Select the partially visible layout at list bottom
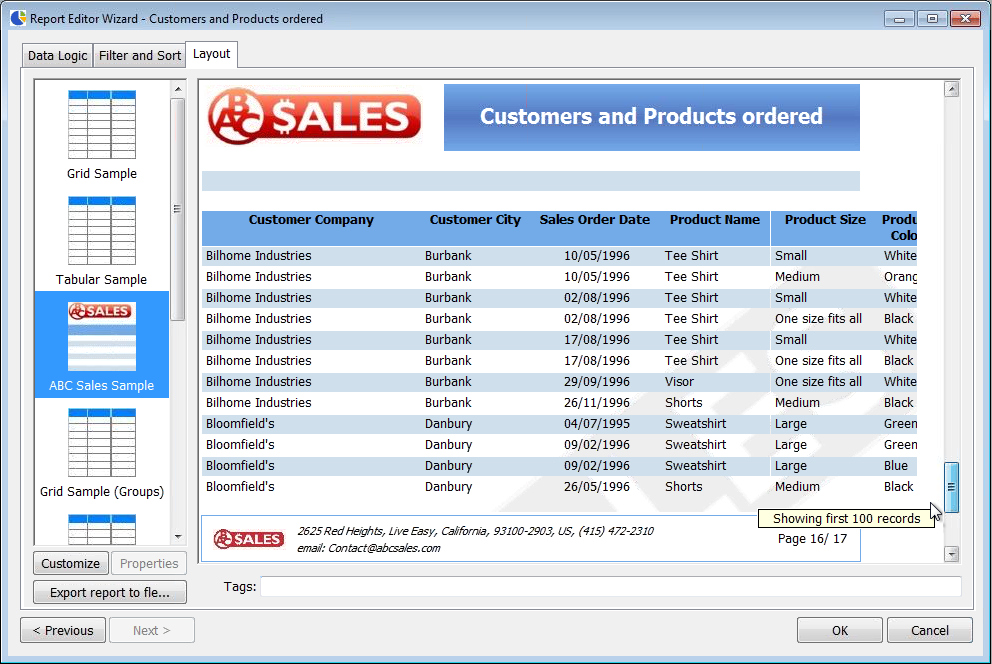The height and width of the screenshot is (664, 992). 101,528
